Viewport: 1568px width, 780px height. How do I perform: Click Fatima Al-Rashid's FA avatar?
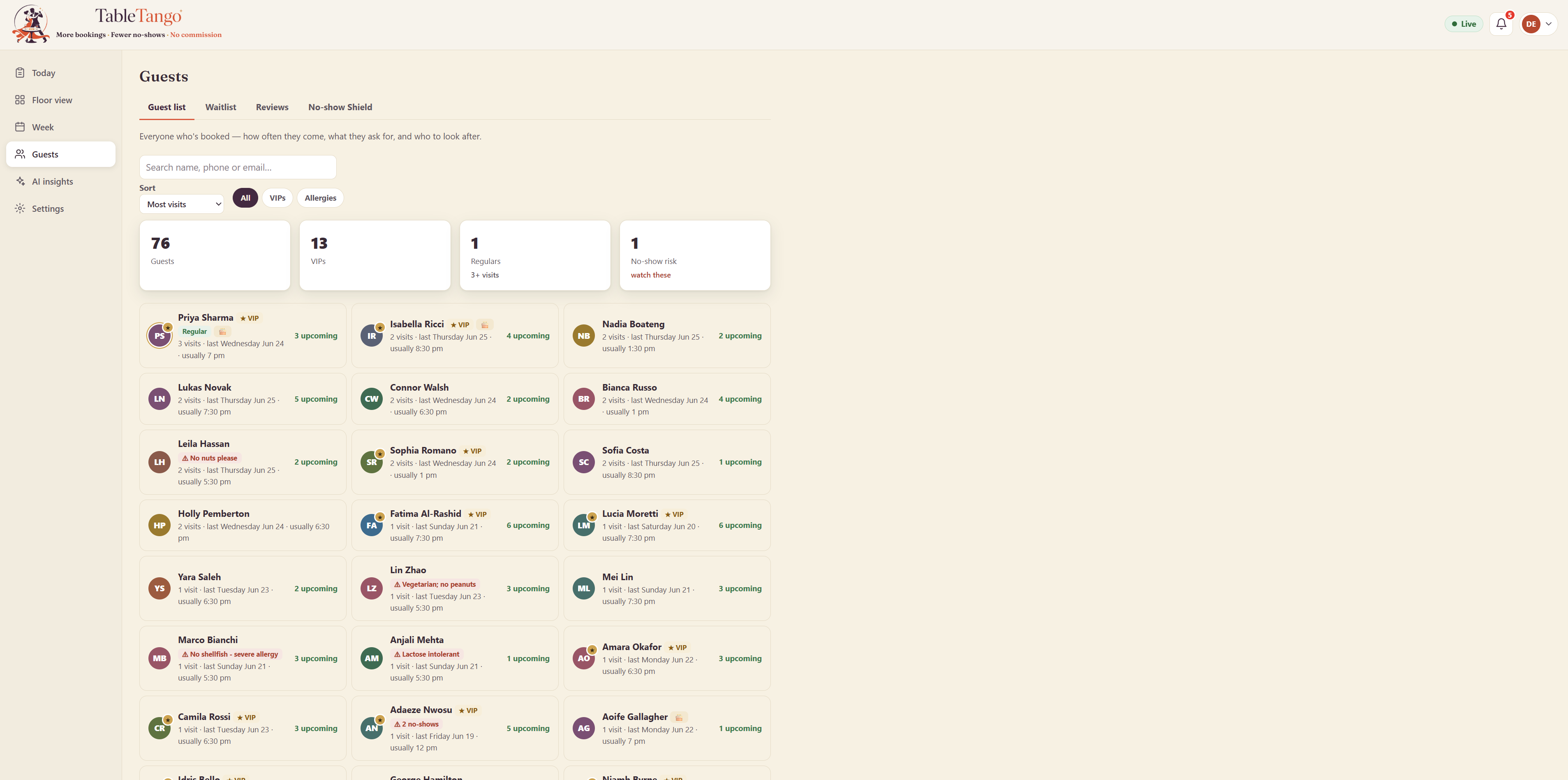coord(371,525)
